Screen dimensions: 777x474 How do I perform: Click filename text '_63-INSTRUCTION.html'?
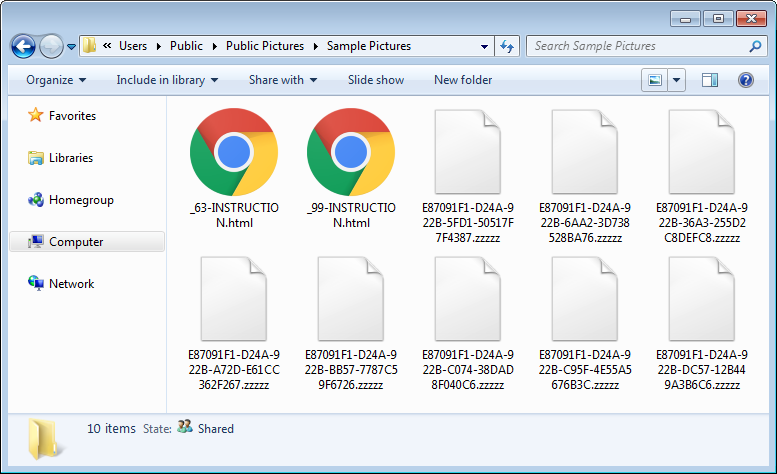[234, 215]
